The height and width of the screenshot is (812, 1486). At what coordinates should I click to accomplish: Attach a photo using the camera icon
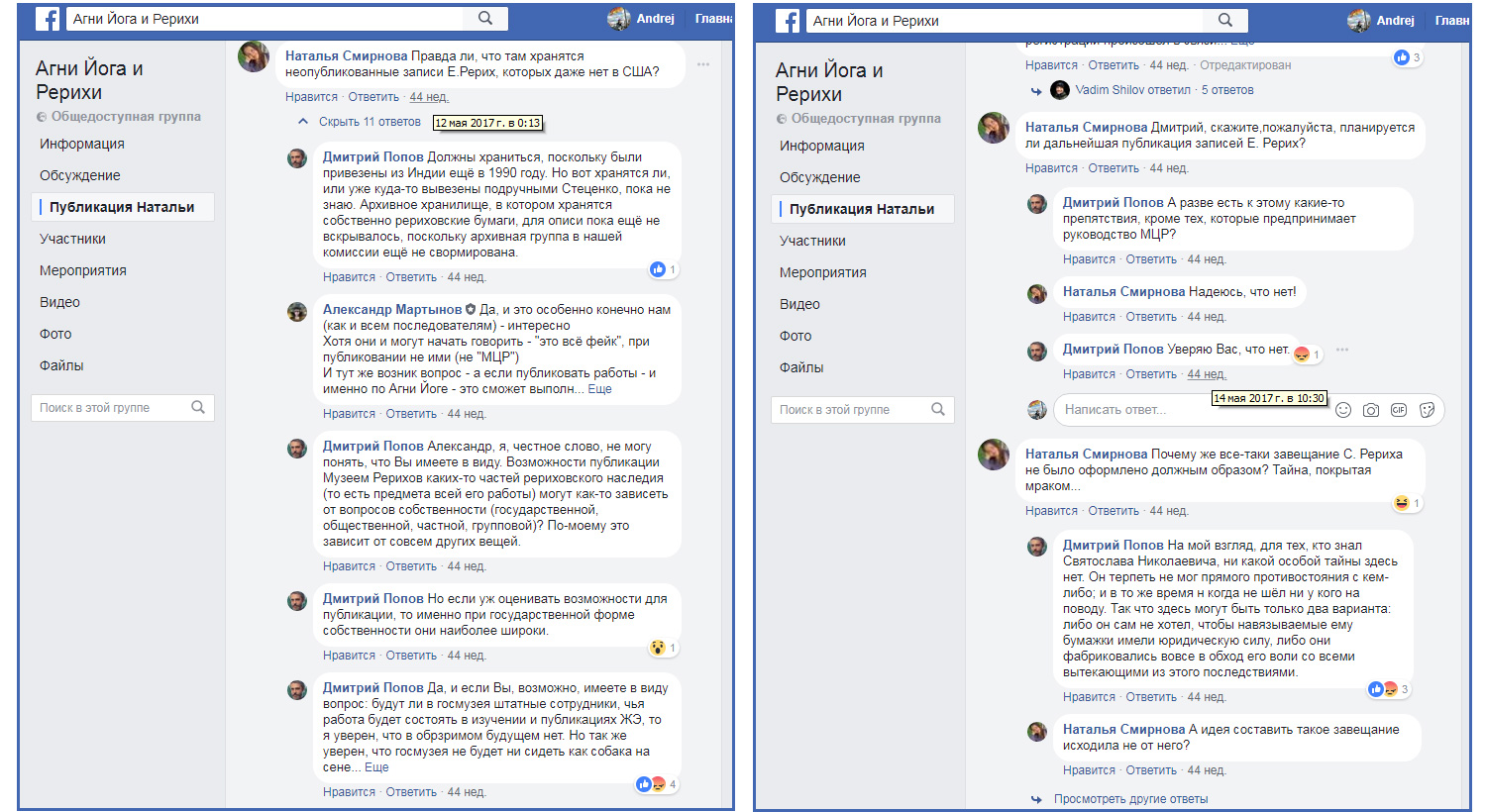[x=1371, y=410]
